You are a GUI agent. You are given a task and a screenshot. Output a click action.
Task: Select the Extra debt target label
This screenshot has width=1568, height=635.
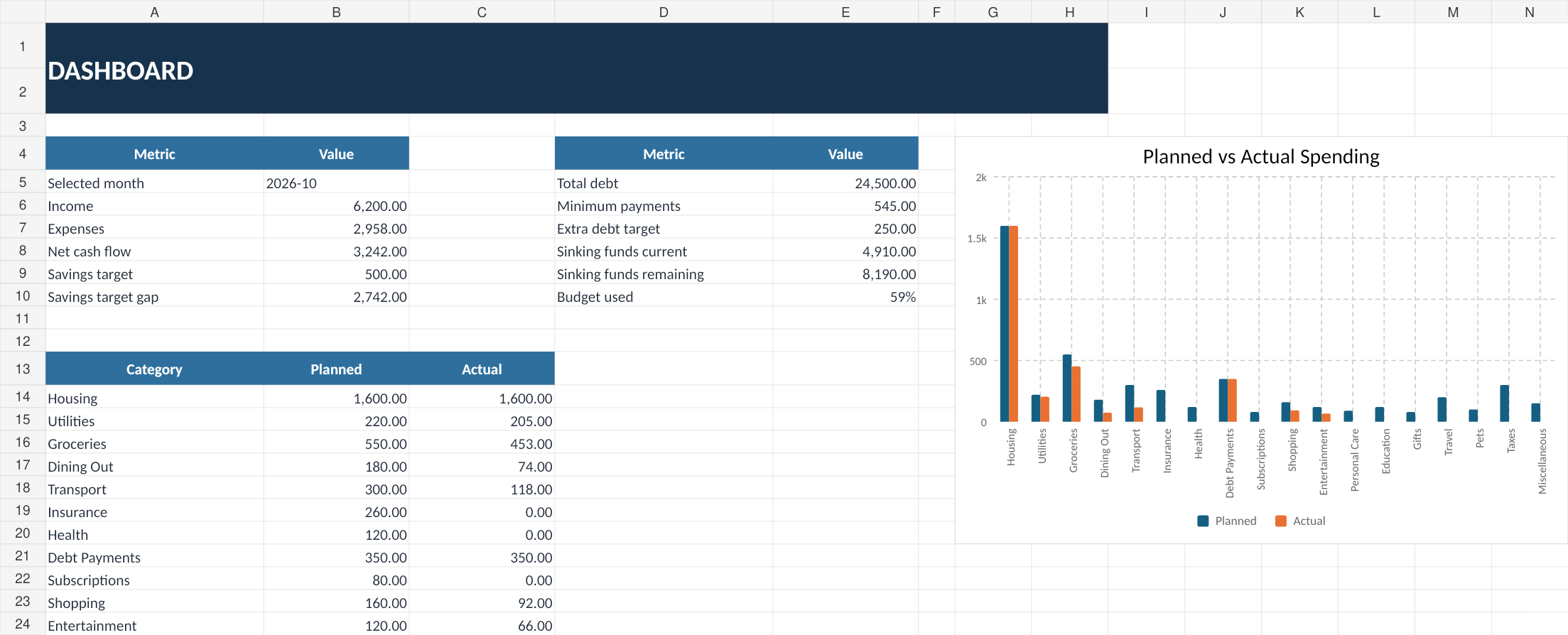click(664, 229)
